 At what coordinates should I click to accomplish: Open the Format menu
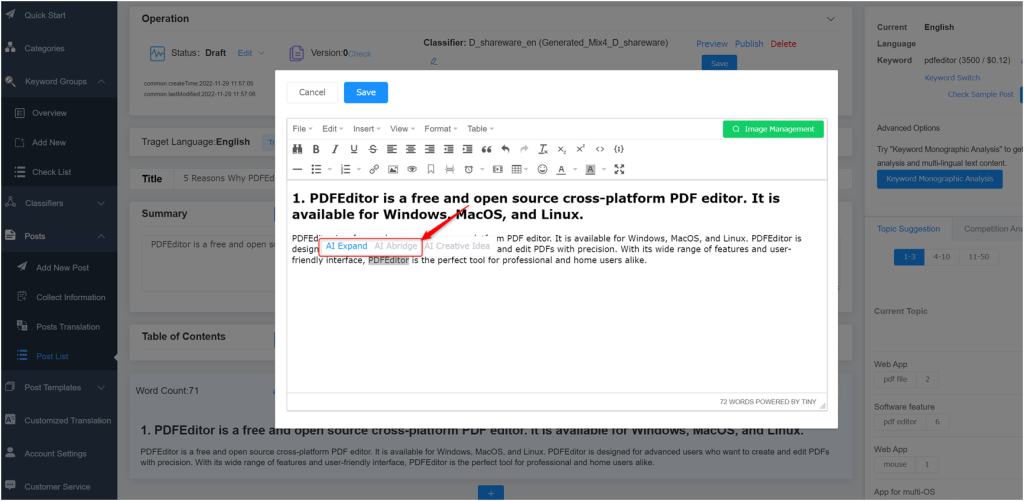coord(441,129)
